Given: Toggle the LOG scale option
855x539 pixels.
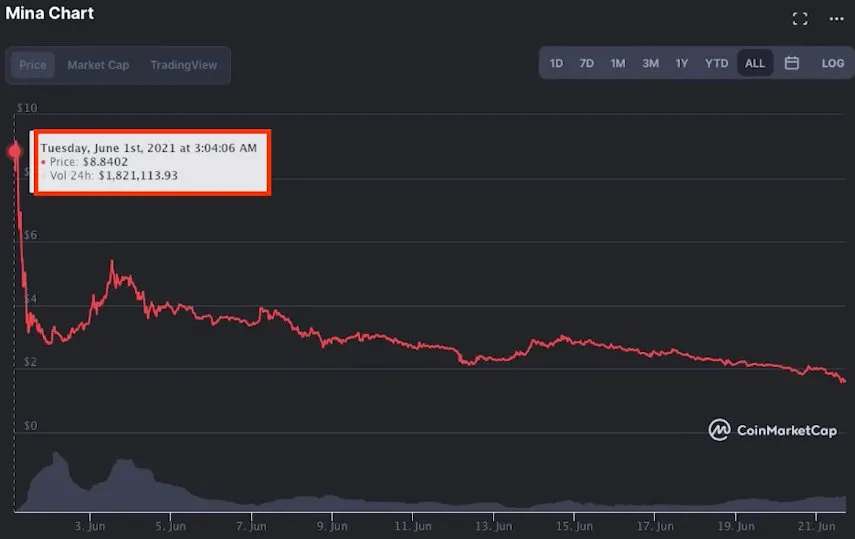Looking at the screenshot, I should coord(832,63).
